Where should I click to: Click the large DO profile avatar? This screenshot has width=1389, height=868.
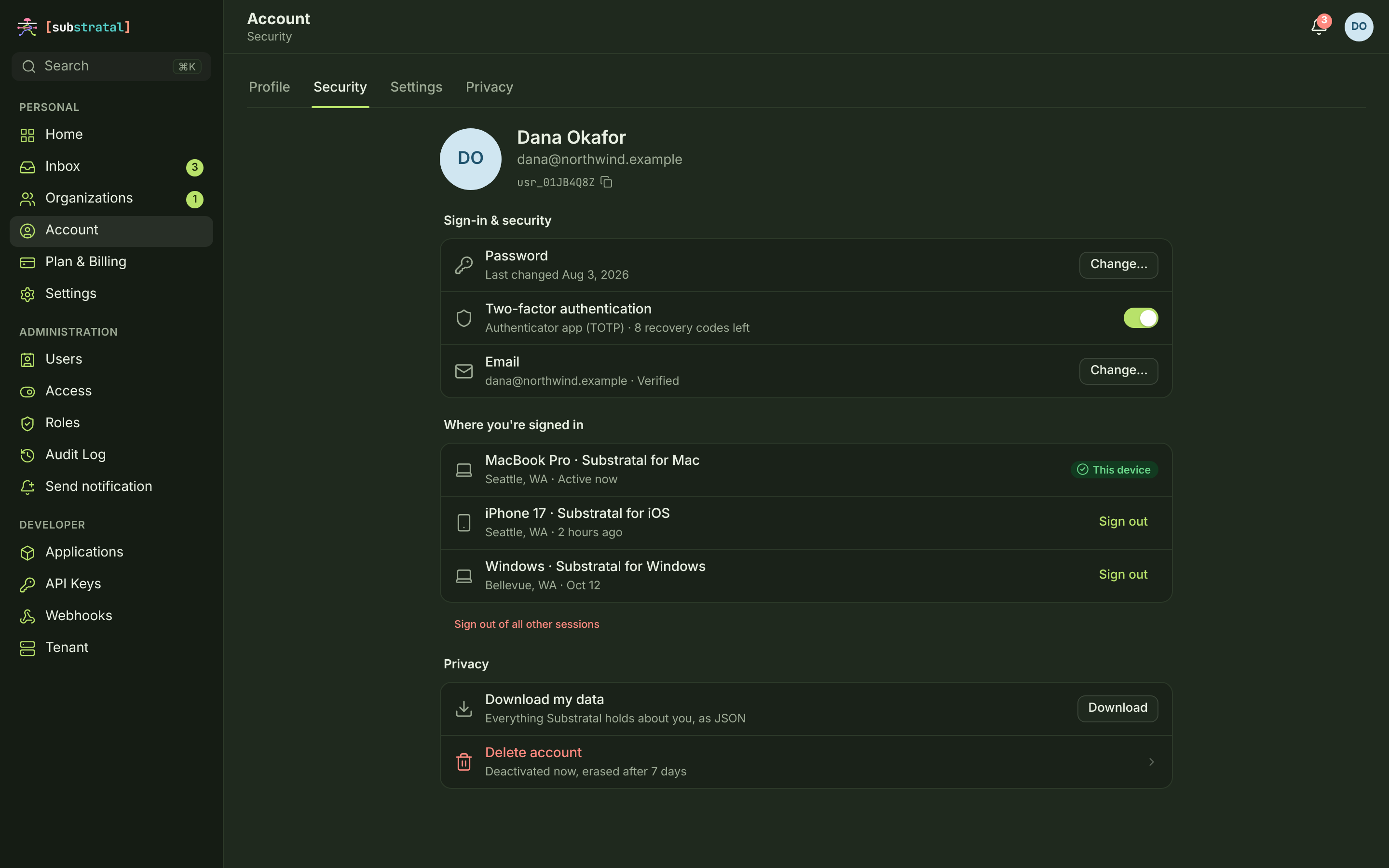point(470,159)
